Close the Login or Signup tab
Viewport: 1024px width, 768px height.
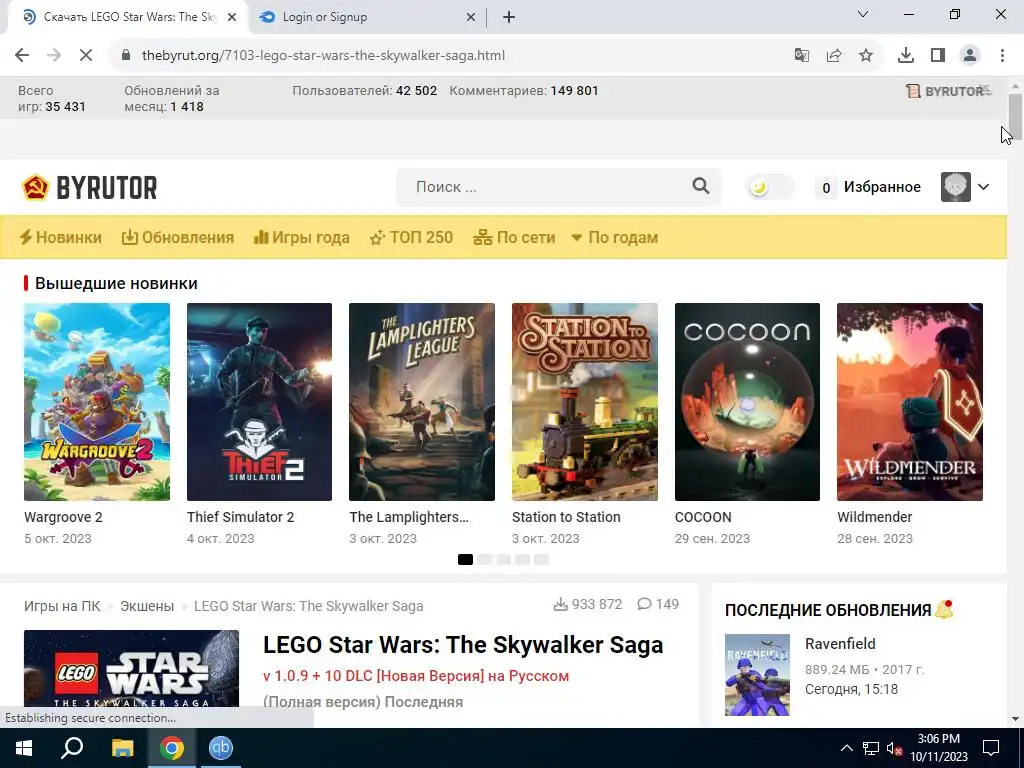(471, 18)
